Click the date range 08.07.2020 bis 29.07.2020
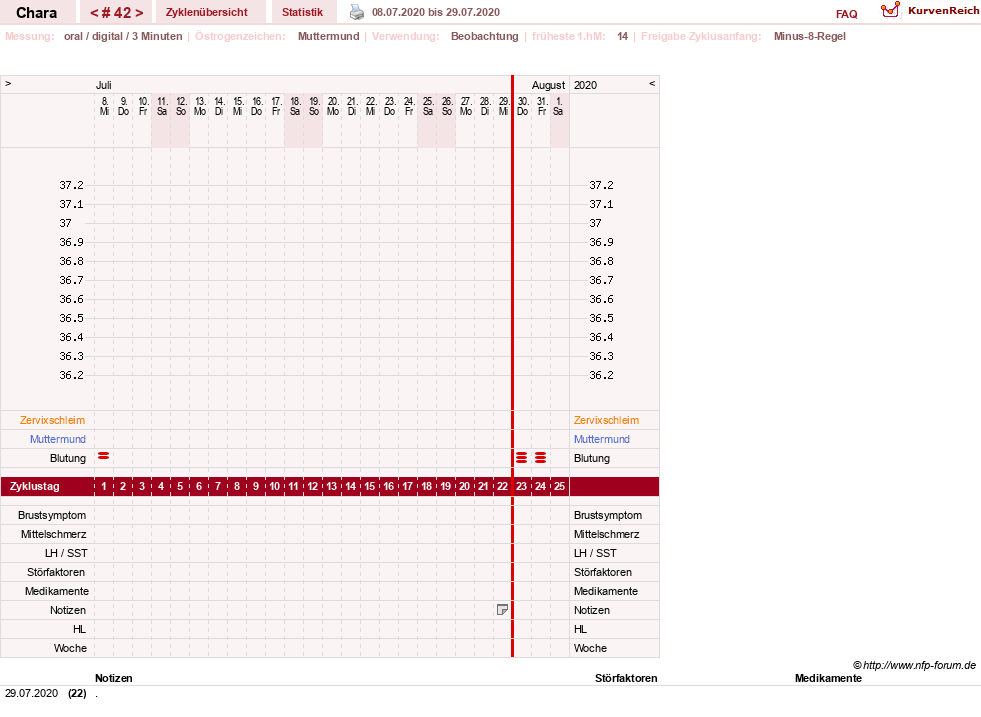 click(x=436, y=12)
